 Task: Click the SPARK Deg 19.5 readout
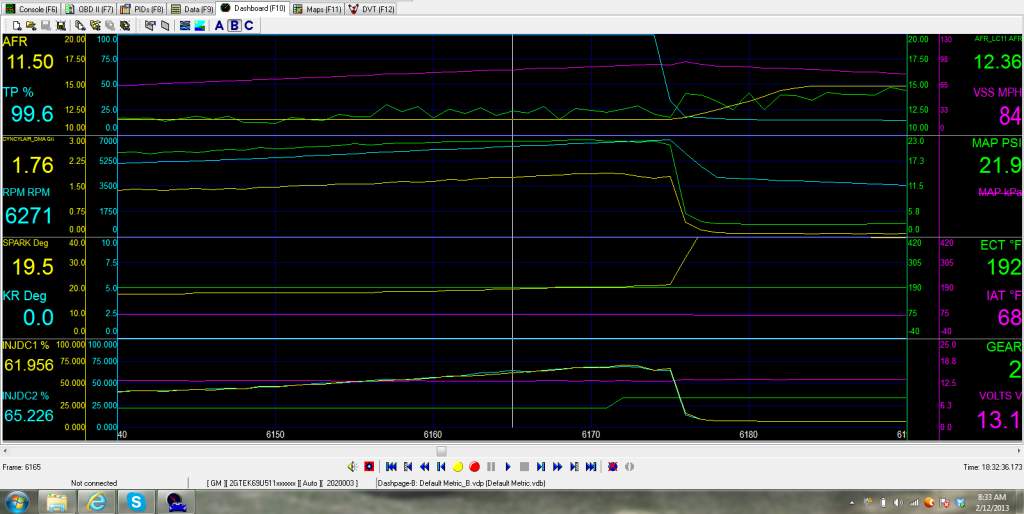(34, 266)
